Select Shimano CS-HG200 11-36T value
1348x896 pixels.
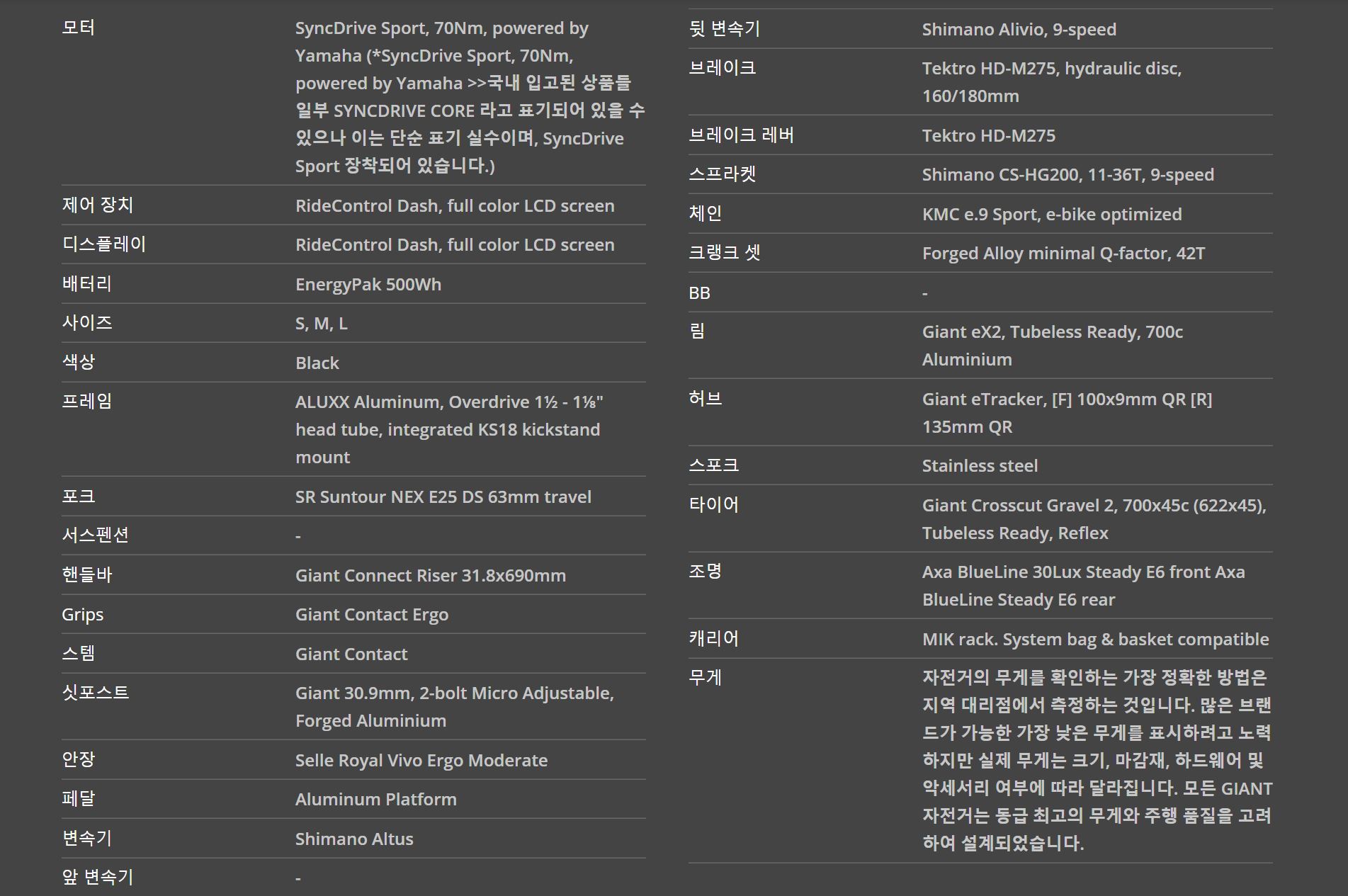point(1068,174)
